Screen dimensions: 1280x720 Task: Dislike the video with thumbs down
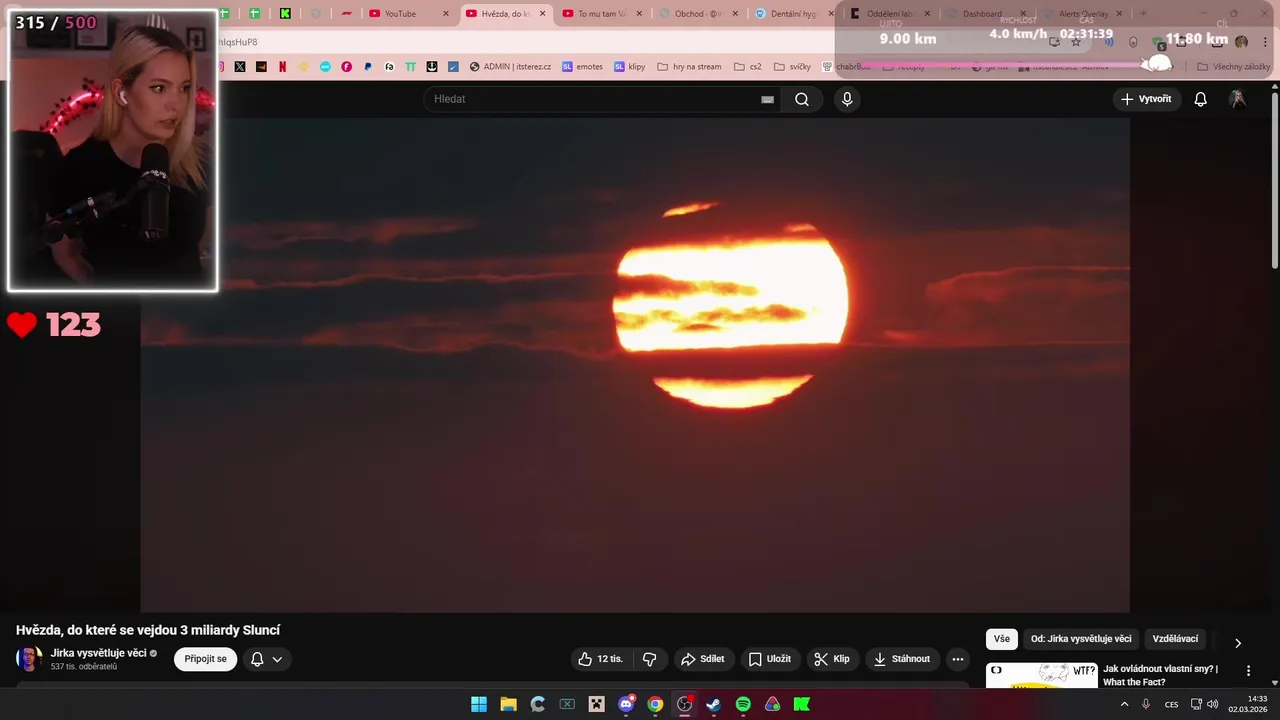point(650,659)
